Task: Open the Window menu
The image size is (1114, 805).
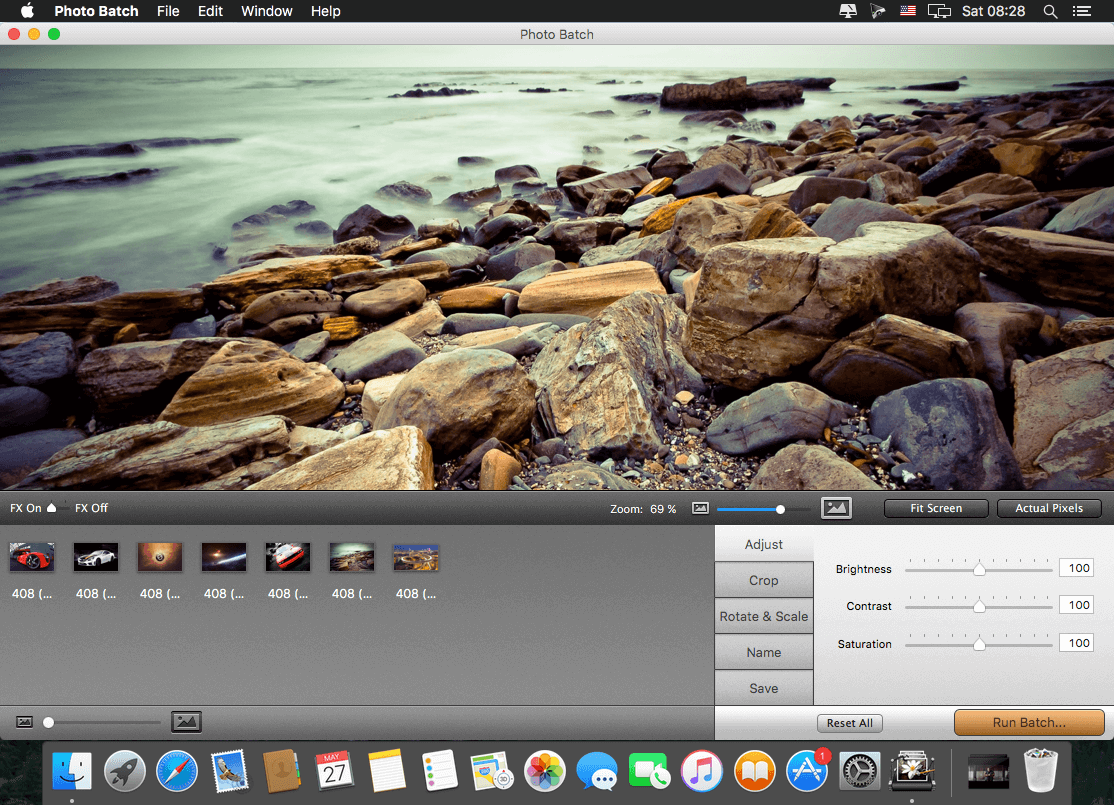Action: [266, 11]
